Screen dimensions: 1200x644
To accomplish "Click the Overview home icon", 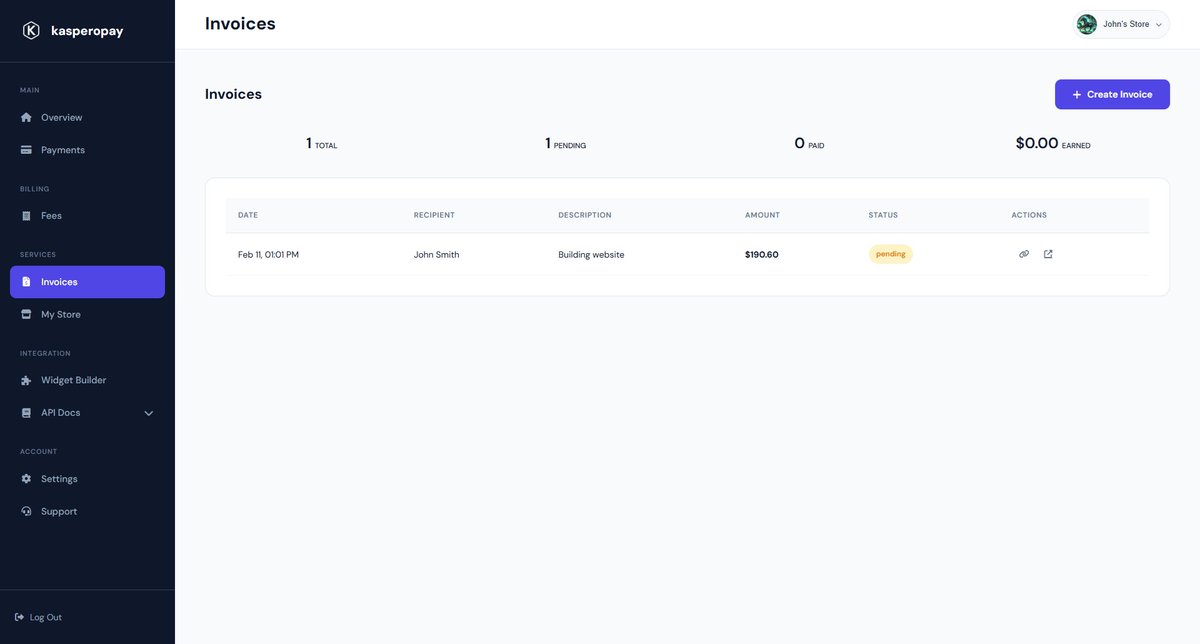I will pos(27,117).
